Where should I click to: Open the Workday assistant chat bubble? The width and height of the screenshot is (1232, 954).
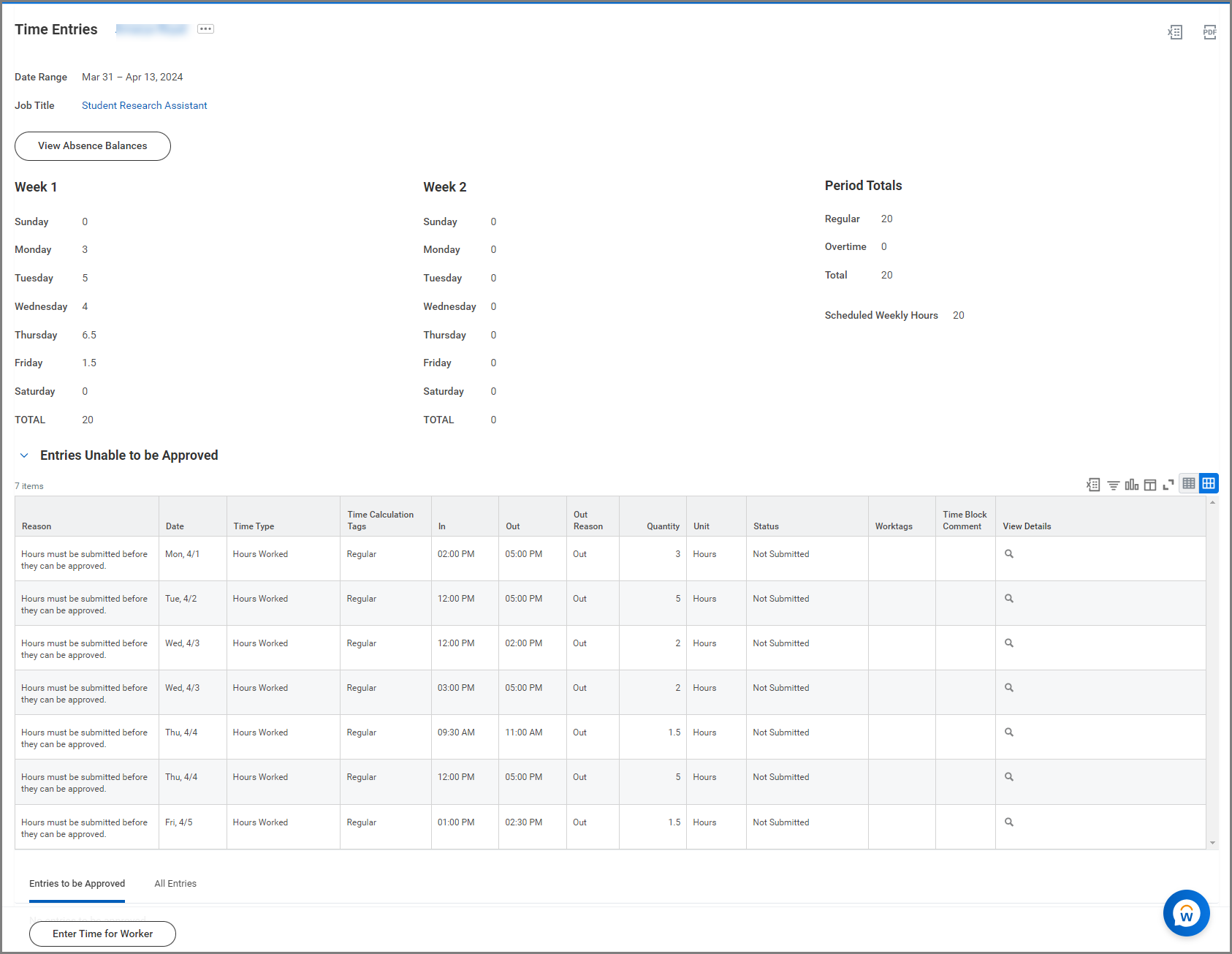(1186, 912)
